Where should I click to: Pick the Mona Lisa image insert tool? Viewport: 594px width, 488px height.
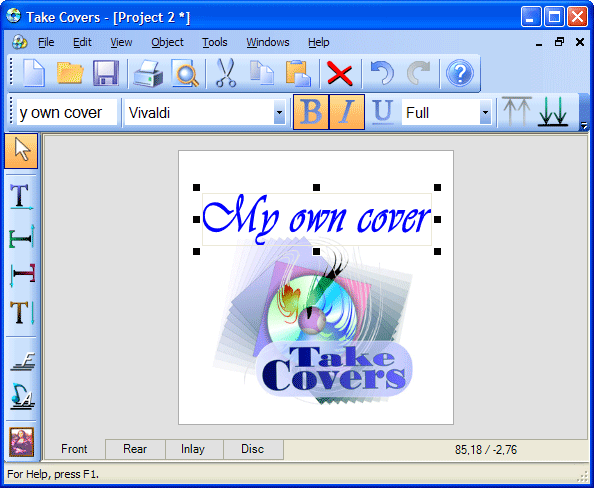(x=22, y=442)
